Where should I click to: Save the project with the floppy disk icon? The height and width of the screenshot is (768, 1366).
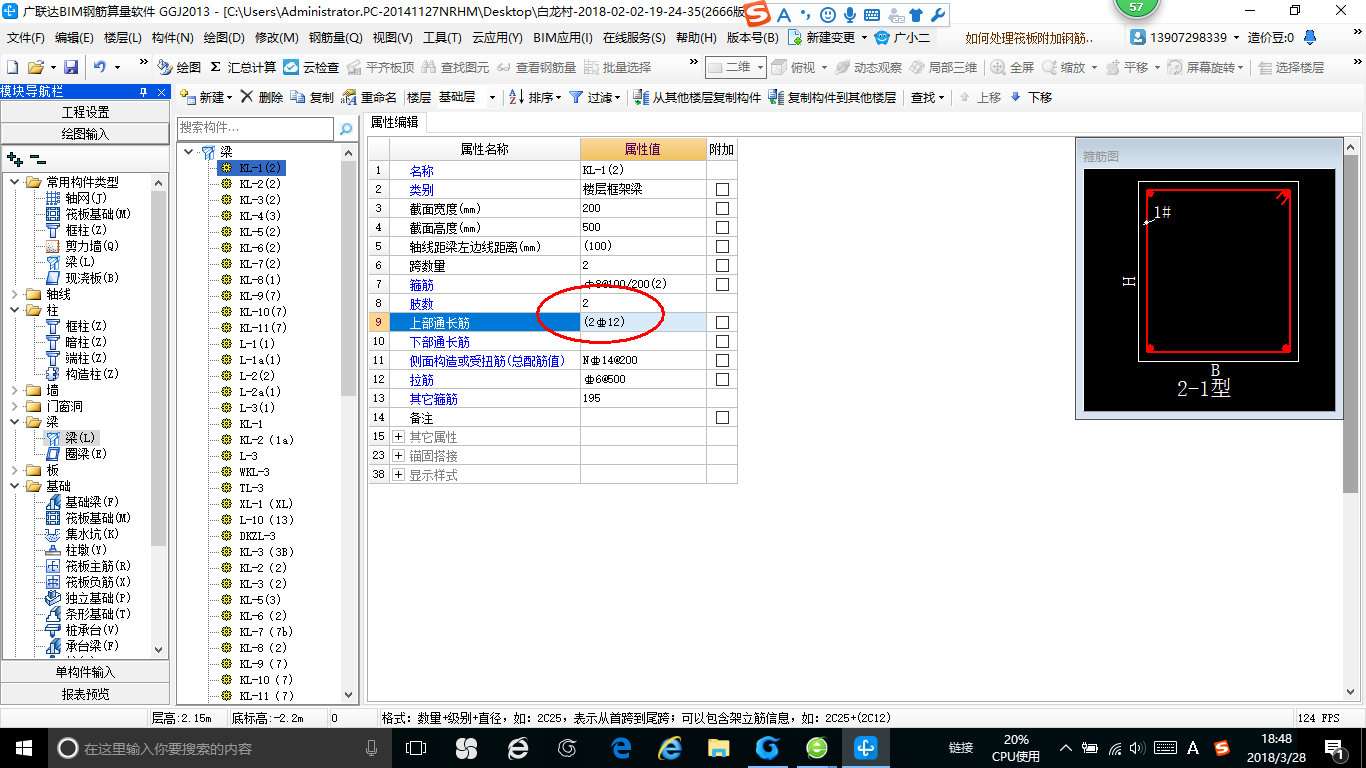coord(71,67)
